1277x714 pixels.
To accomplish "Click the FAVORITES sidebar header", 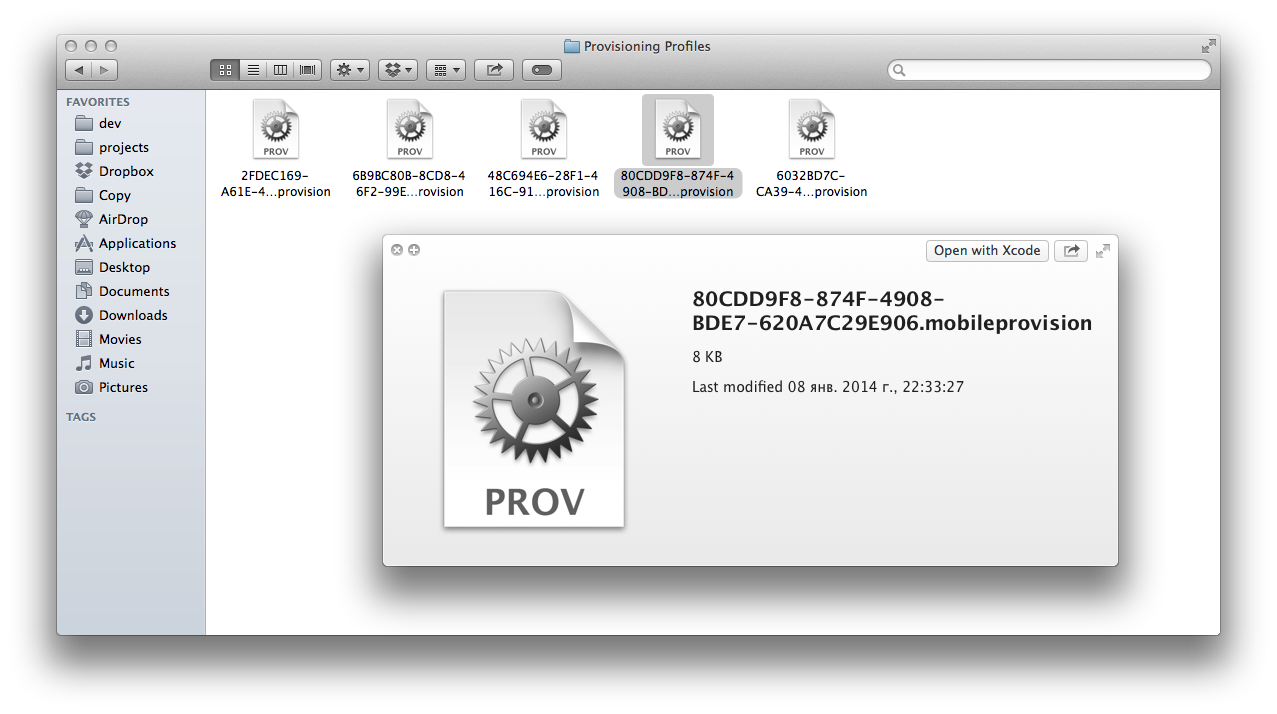I will [x=98, y=102].
